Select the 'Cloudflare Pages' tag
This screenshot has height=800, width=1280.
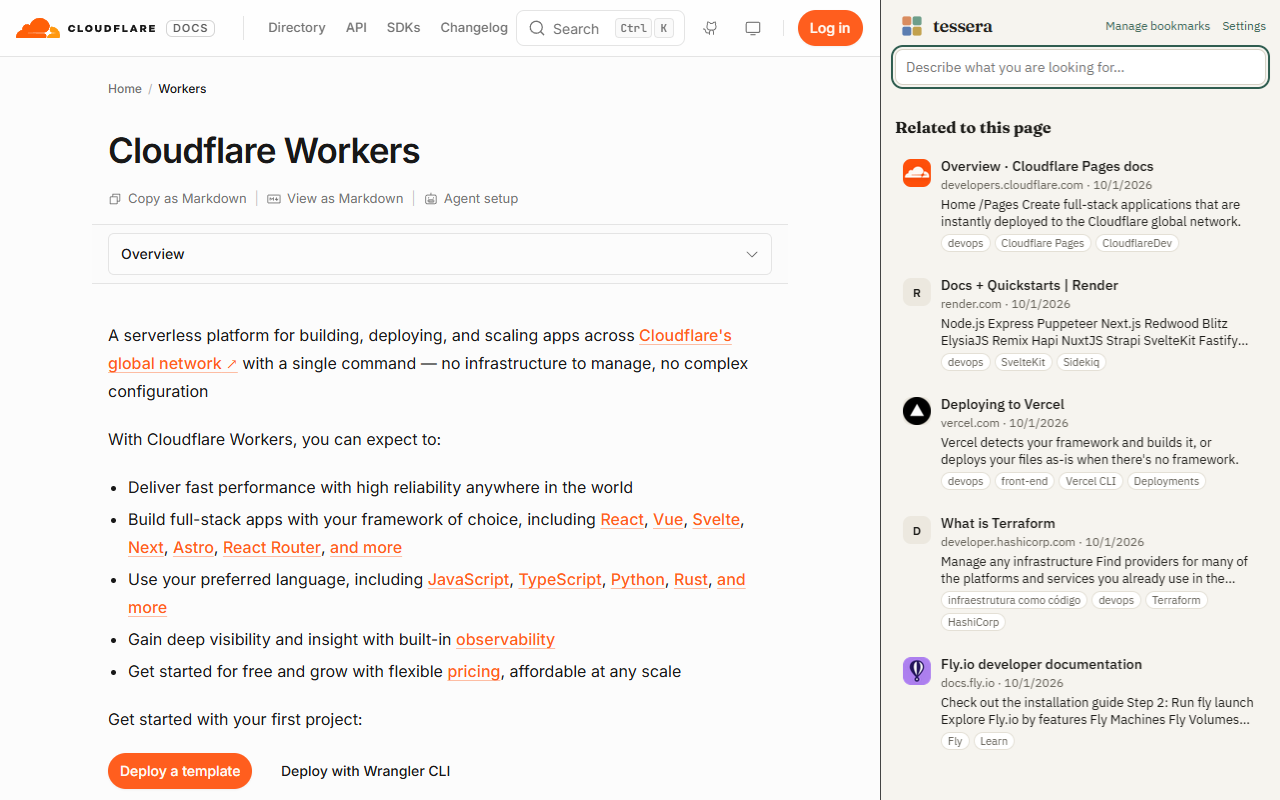(1042, 243)
